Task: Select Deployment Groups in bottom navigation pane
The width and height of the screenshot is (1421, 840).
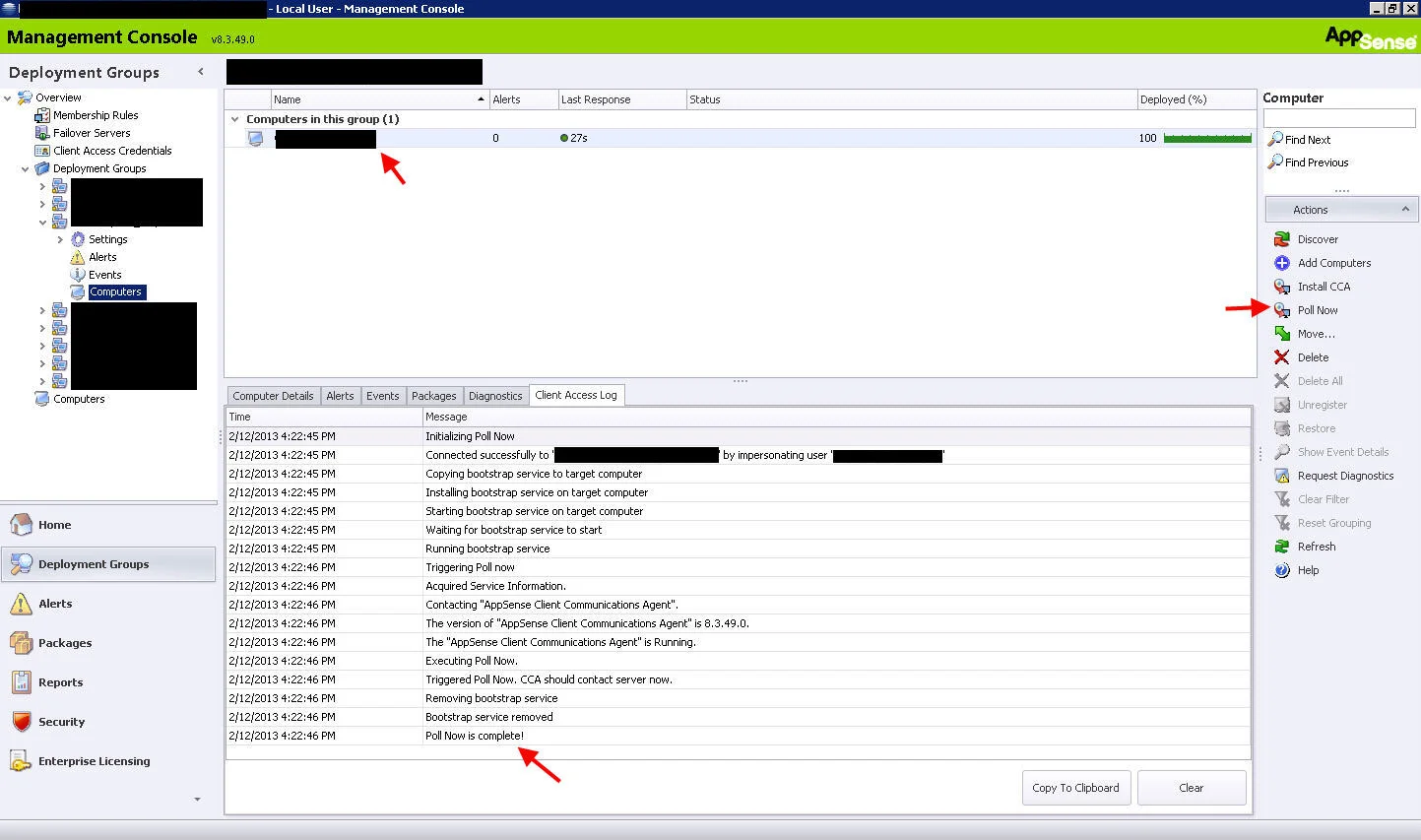Action: (x=108, y=564)
